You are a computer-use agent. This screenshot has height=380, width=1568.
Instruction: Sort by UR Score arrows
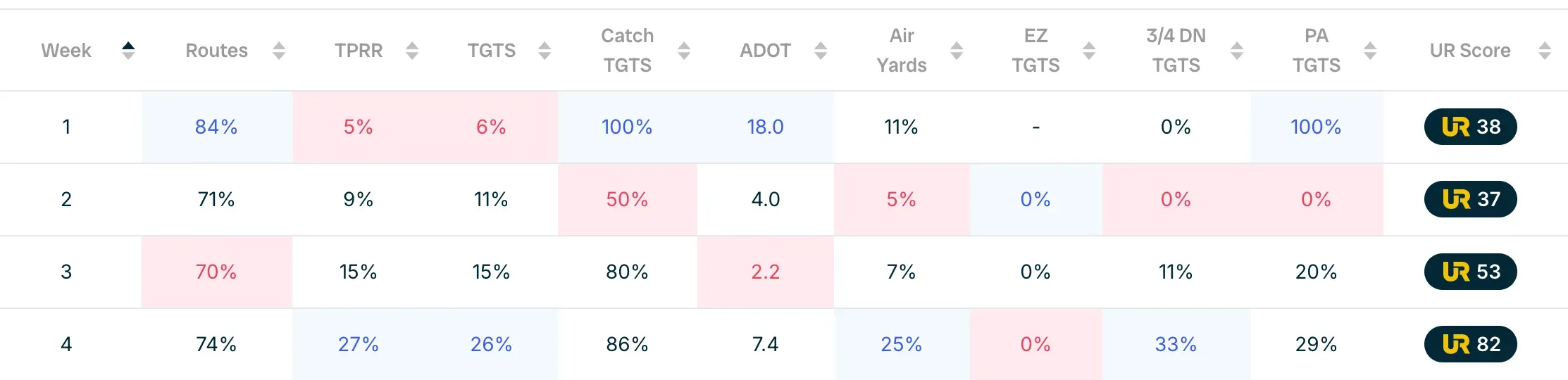(x=1545, y=51)
